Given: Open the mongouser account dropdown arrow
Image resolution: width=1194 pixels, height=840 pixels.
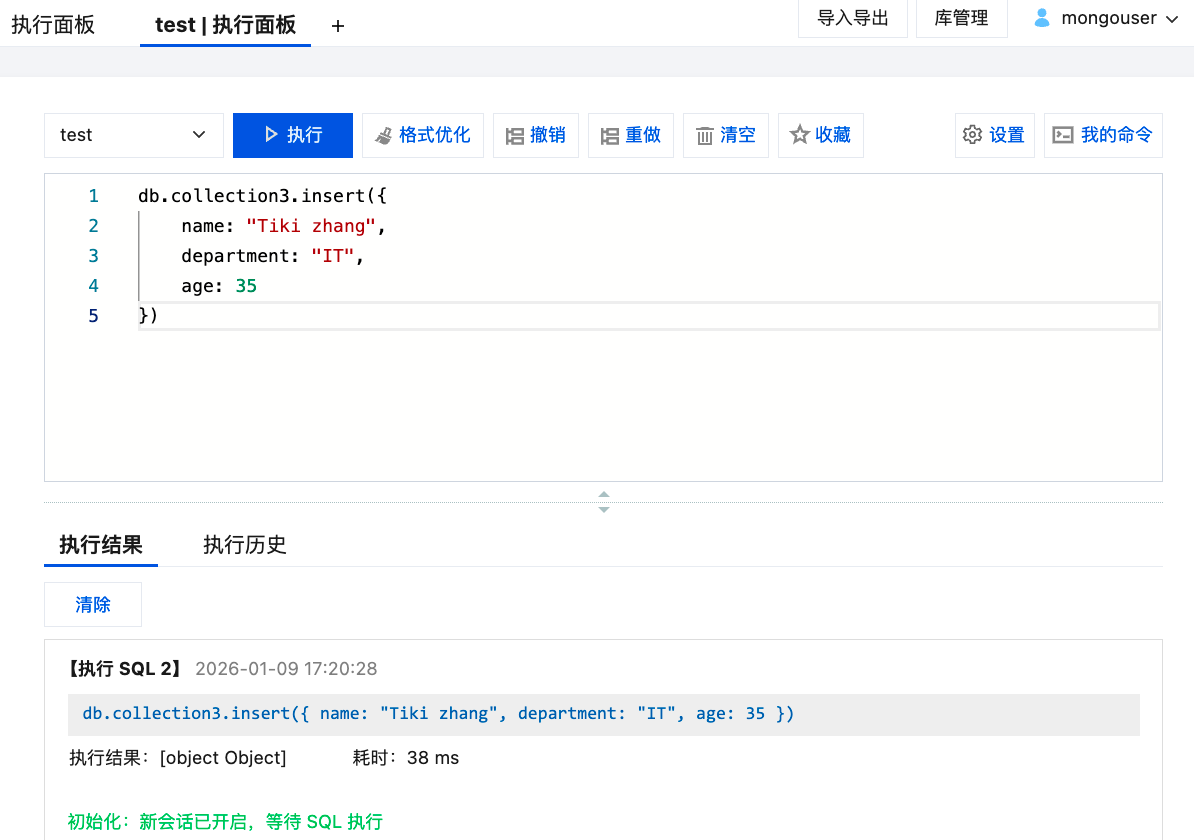Looking at the screenshot, I should (1173, 19).
